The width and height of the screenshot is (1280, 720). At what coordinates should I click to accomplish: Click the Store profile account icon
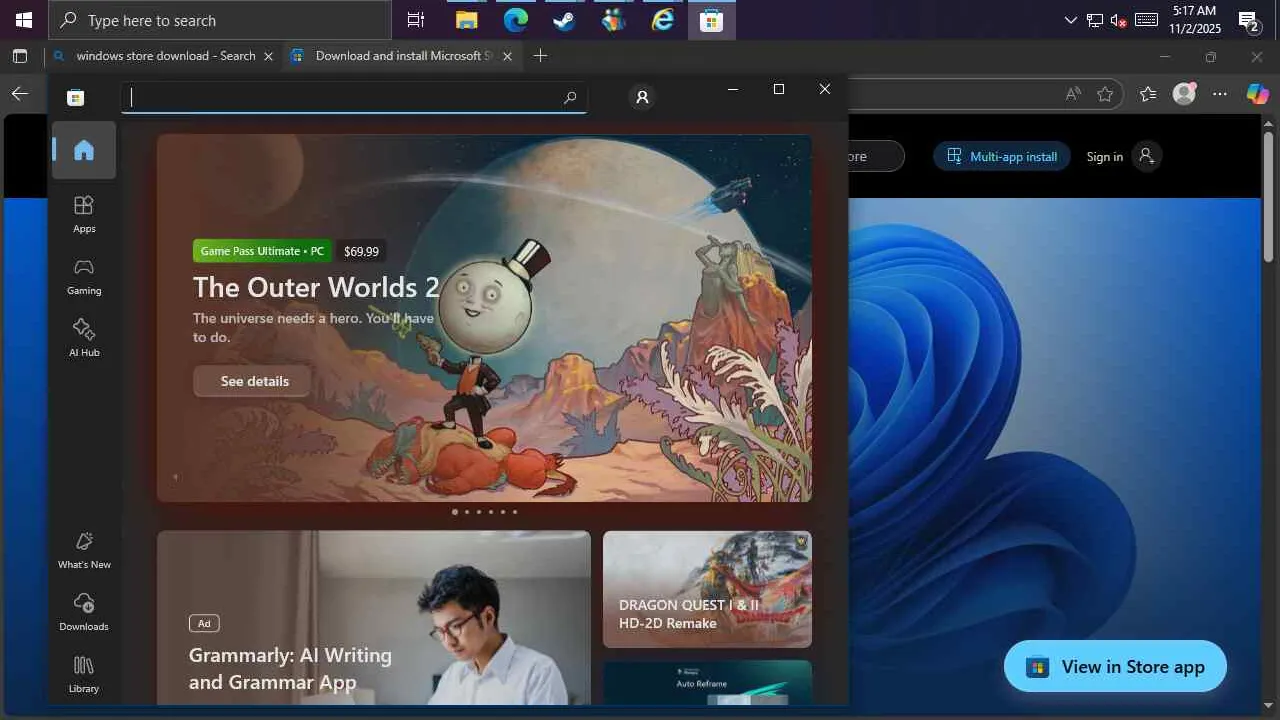642,97
